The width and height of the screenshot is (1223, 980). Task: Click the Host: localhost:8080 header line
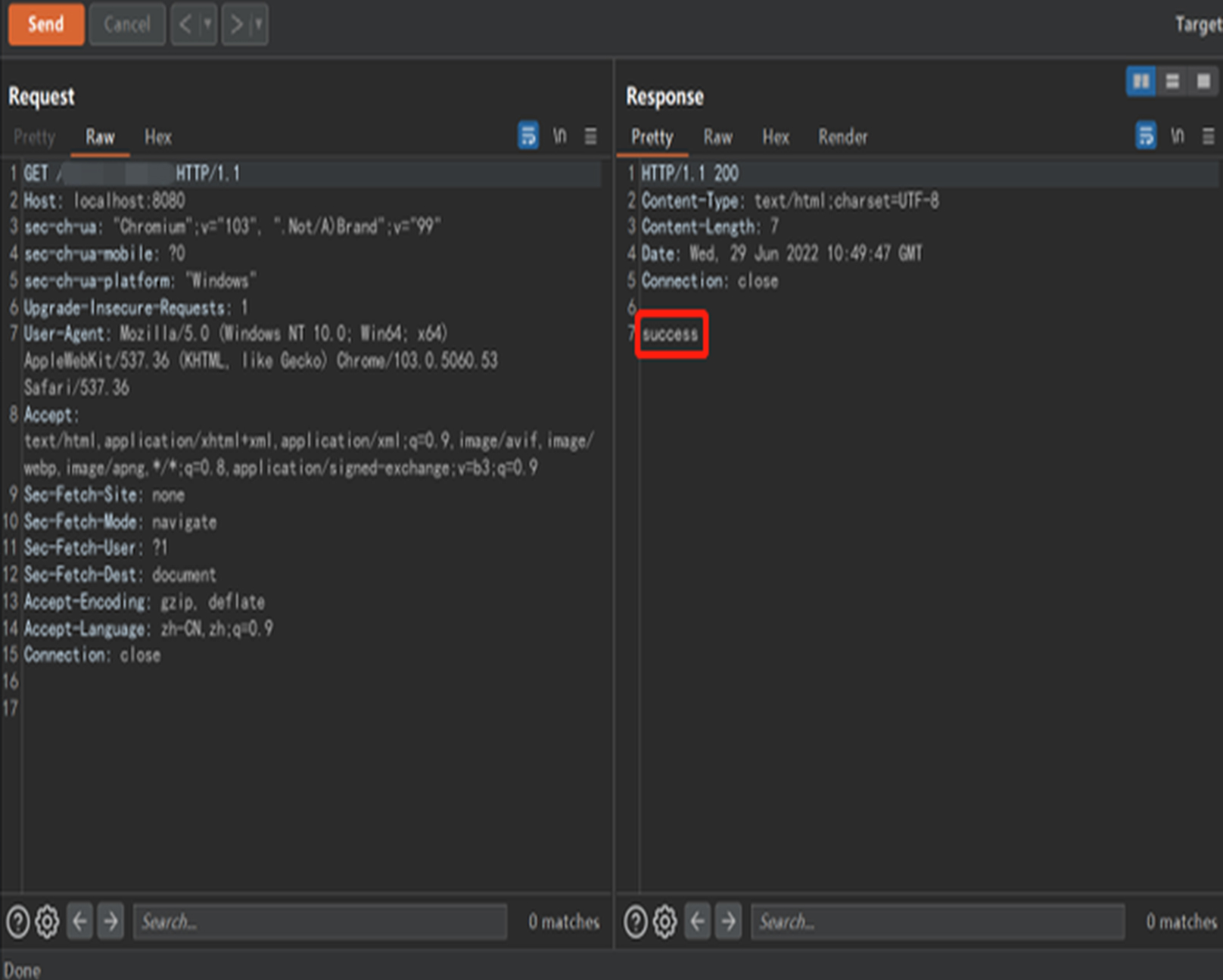104,201
